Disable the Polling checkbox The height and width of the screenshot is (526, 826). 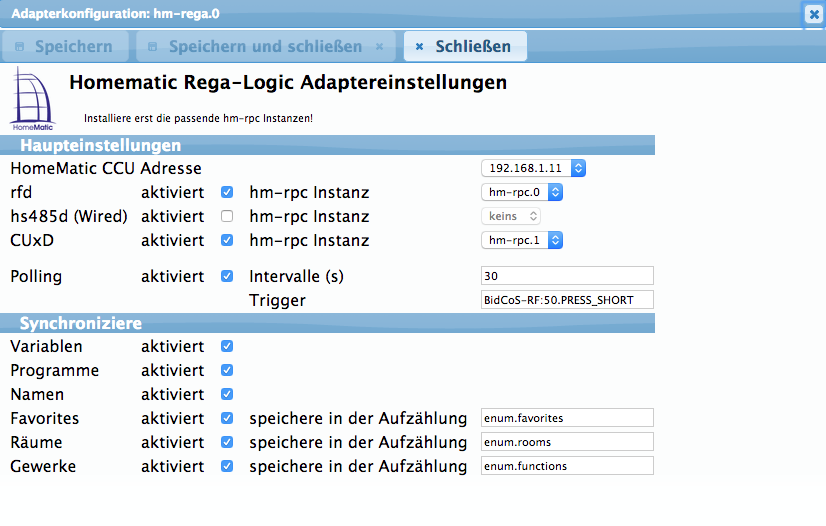click(x=227, y=276)
